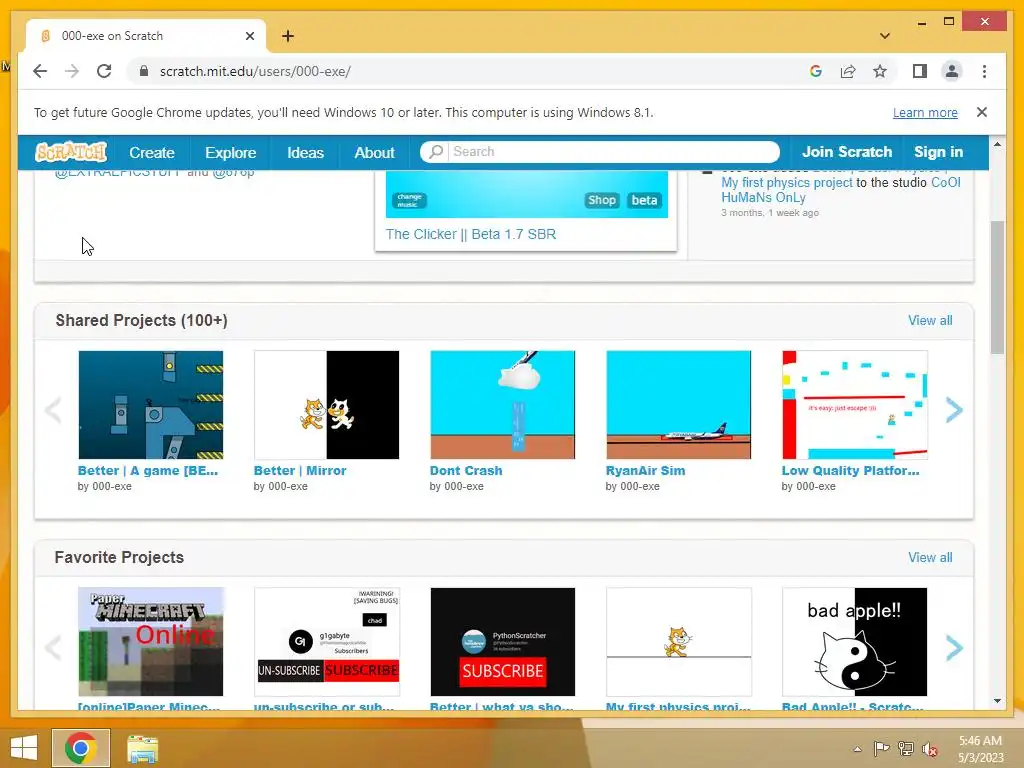Click Join Scratch in the navigation bar
The image size is (1024, 768).
846,152
